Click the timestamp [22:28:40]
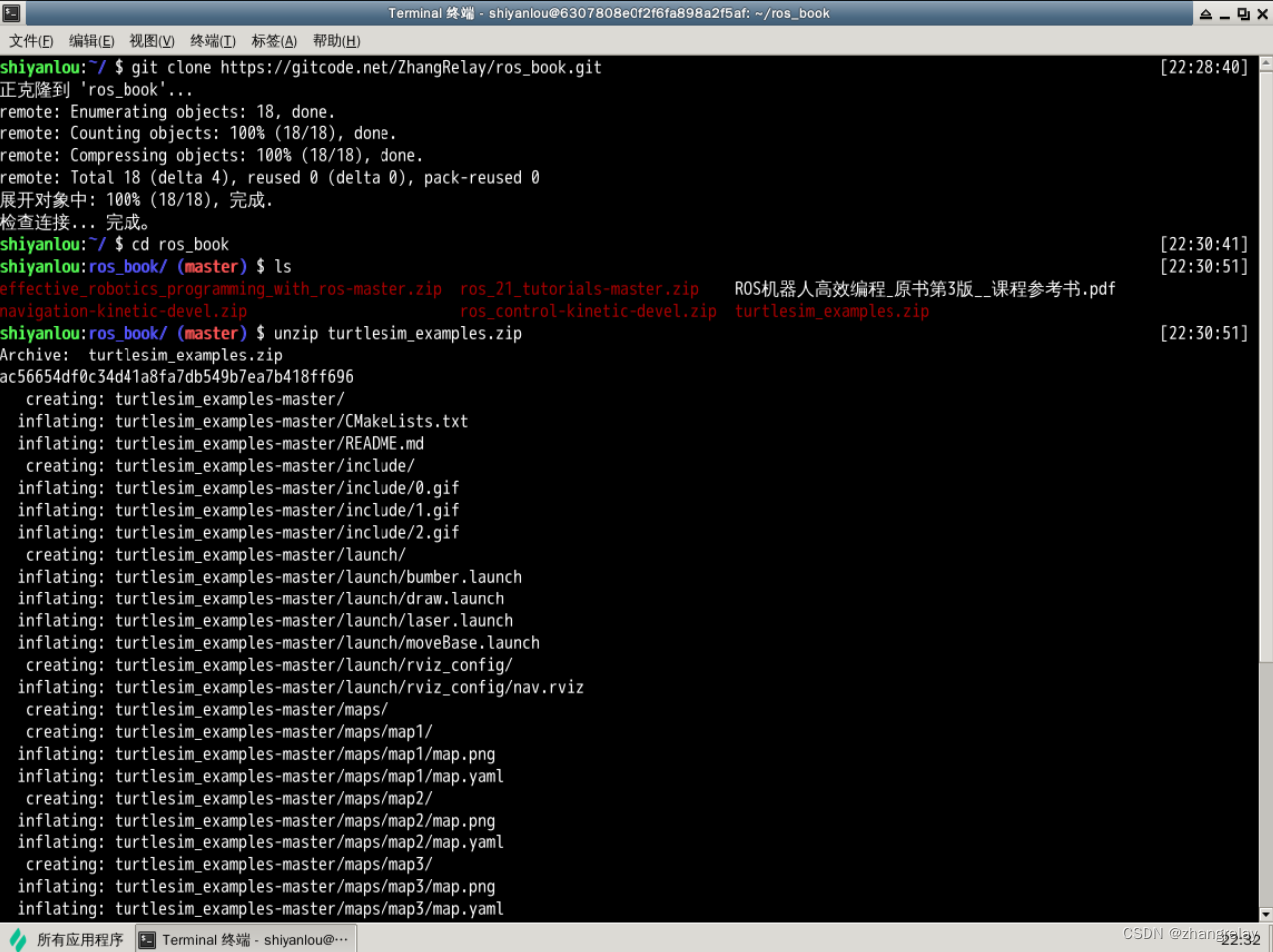This screenshot has height=952, width=1273. 1204,67
